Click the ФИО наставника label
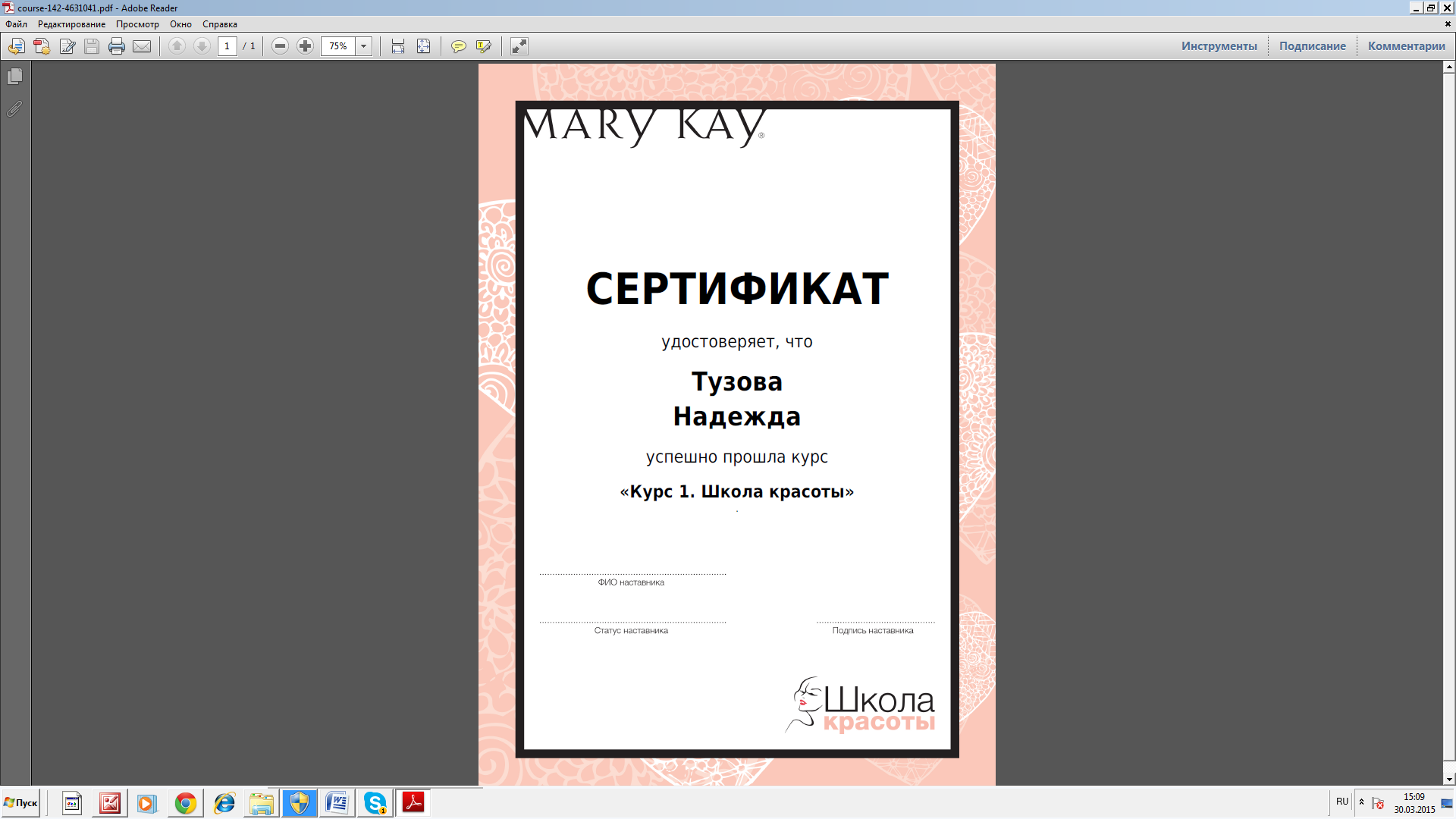The image size is (1456, 819). click(x=631, y=582)
